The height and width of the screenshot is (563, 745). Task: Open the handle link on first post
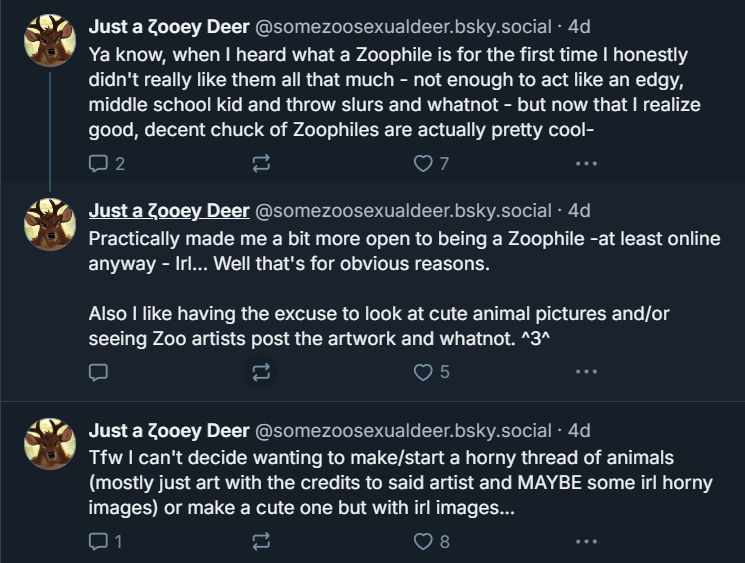pyautogui.click(x=404, y=26)
